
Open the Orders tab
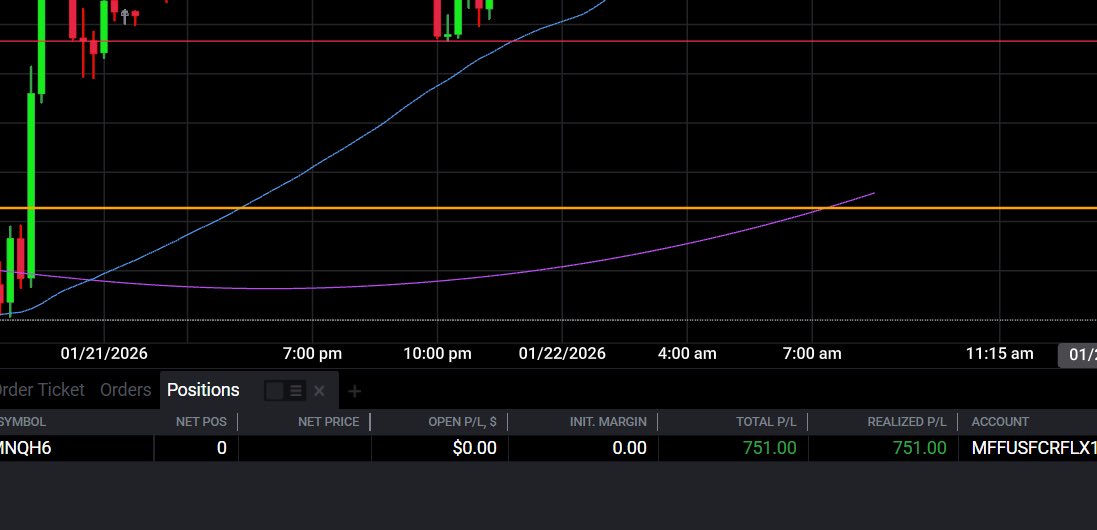125,389
